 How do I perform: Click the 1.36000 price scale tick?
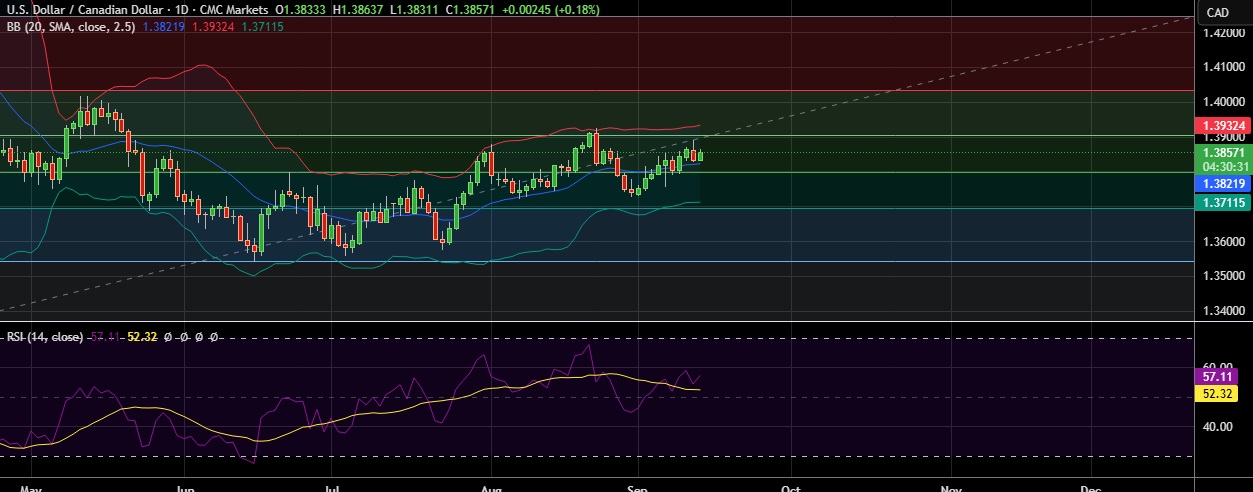point(1223,242)
